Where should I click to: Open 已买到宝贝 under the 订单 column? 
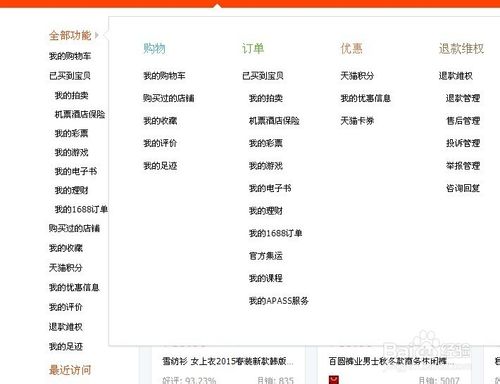pyautogui.click(x=263, y=76)
